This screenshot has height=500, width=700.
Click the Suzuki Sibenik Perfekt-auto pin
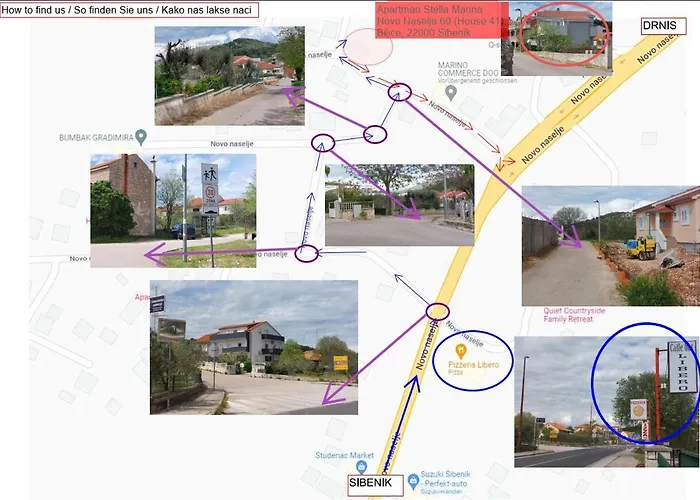[x=413, y=483]
